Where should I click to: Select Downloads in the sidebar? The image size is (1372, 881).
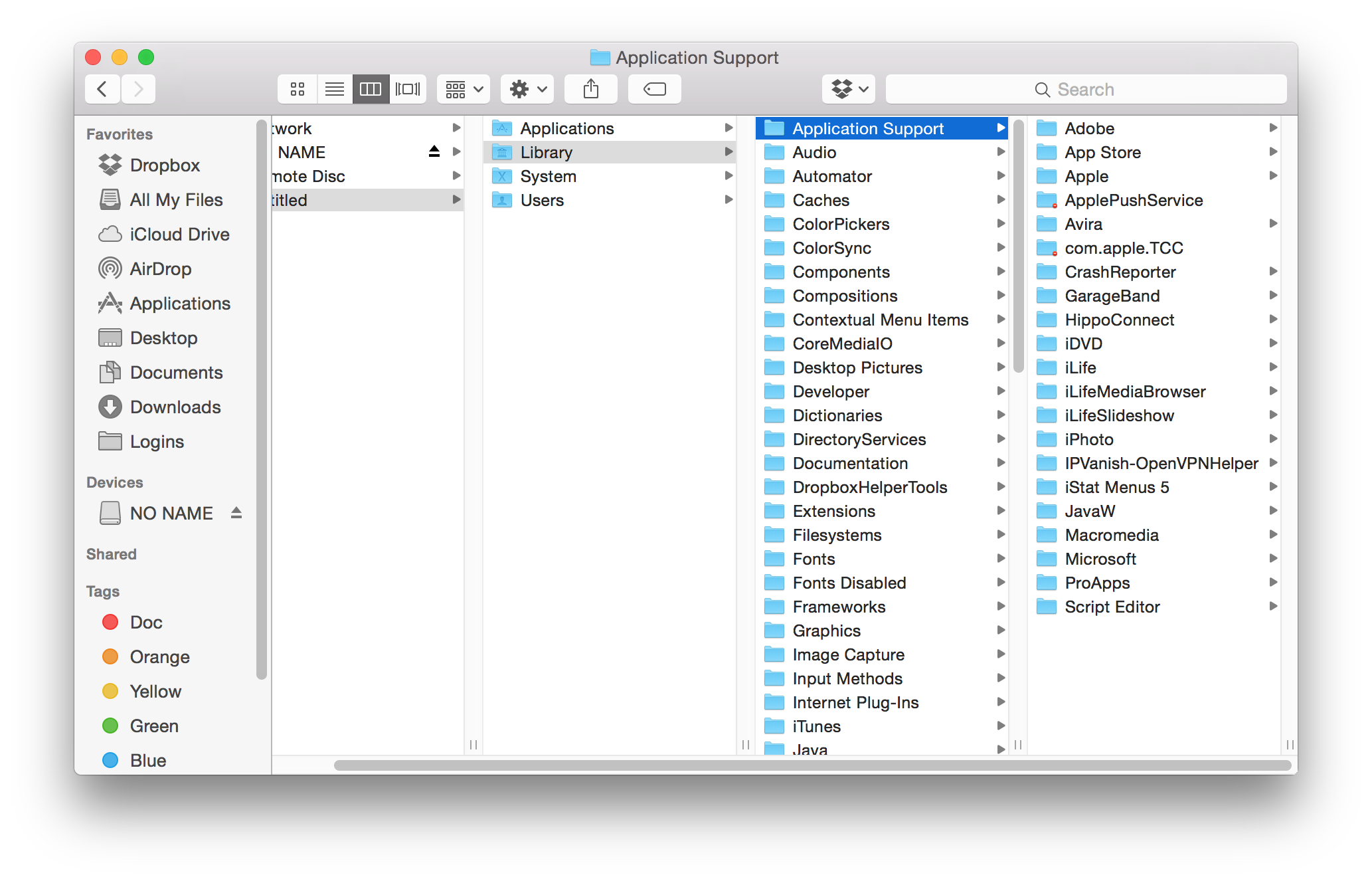pyautogui.click(x=175, y=407)
